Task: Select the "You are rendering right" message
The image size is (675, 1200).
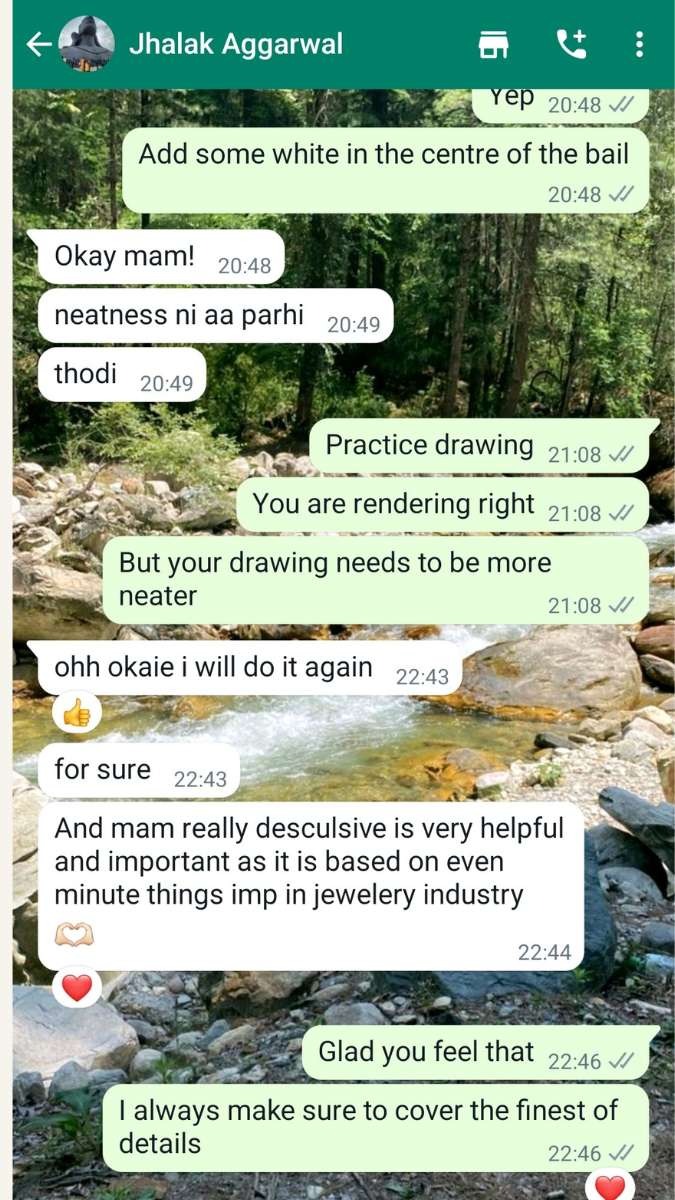Action: [x=443, y=505]
